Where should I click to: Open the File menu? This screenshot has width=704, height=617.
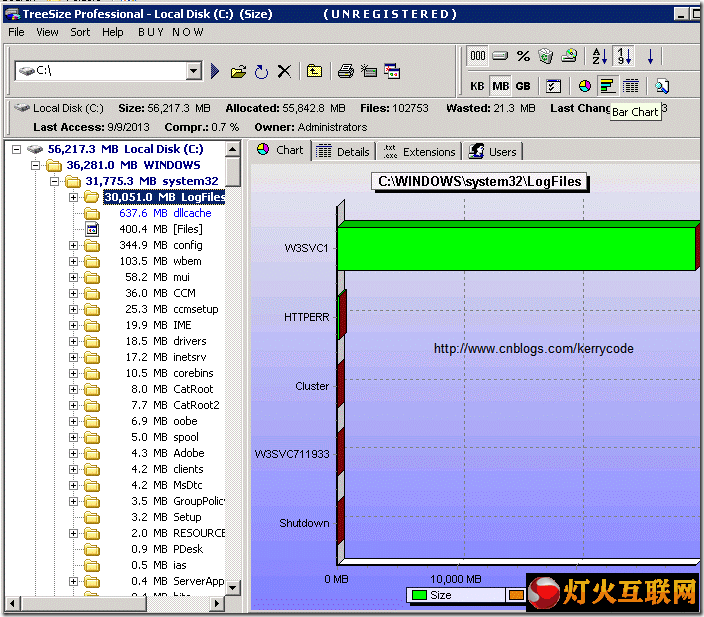(x=17, y=32)
